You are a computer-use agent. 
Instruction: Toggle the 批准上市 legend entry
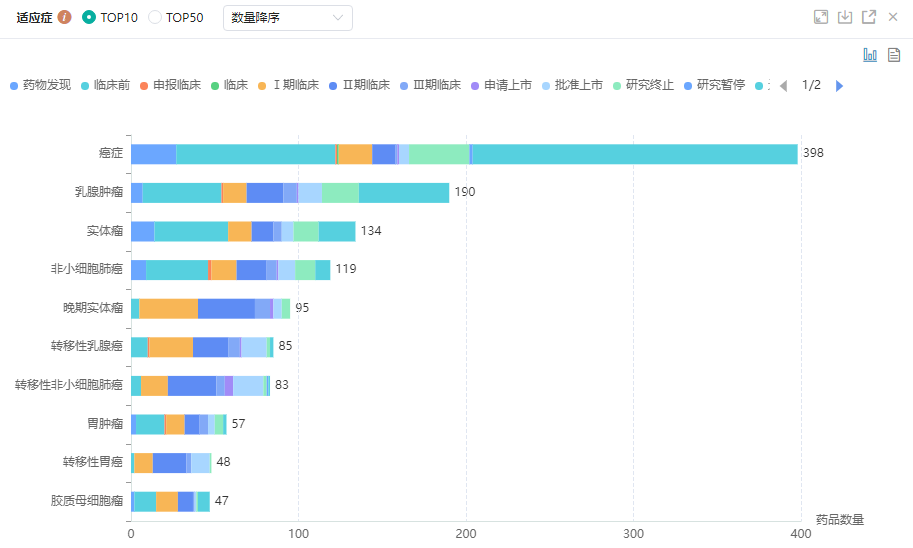point(578,86)
